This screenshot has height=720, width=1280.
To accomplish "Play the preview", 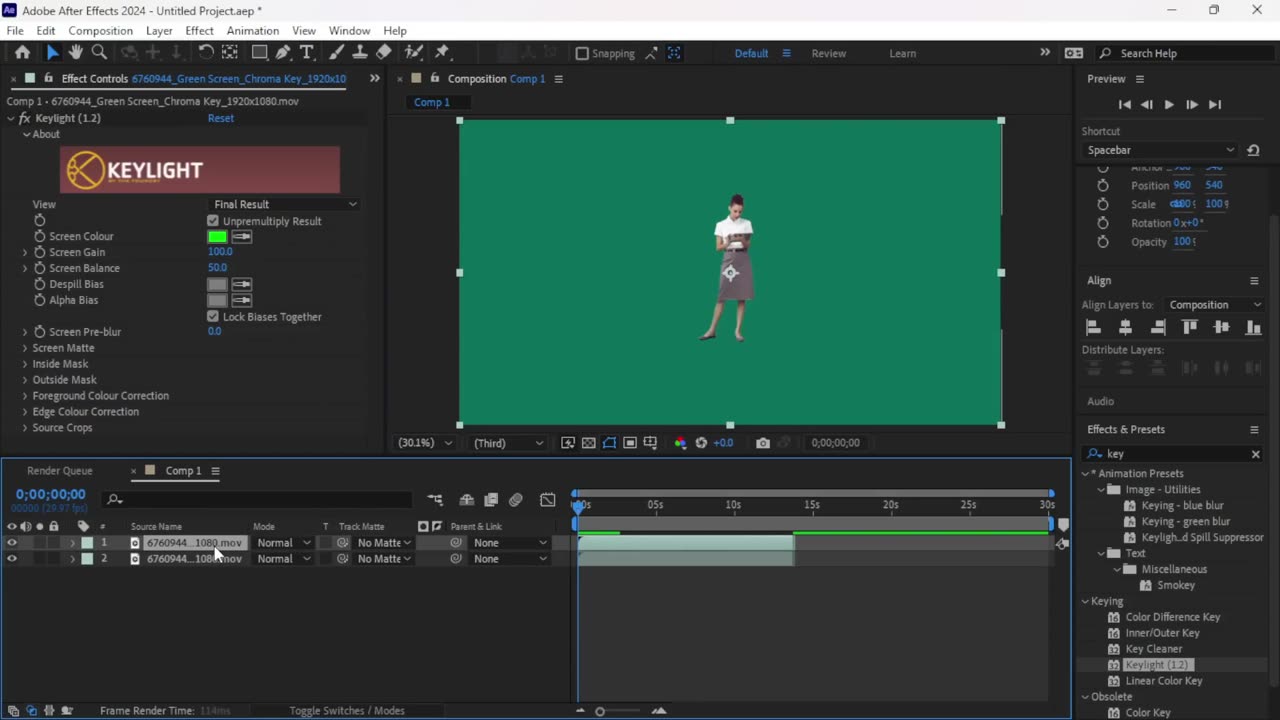I will coord(1168,104).
